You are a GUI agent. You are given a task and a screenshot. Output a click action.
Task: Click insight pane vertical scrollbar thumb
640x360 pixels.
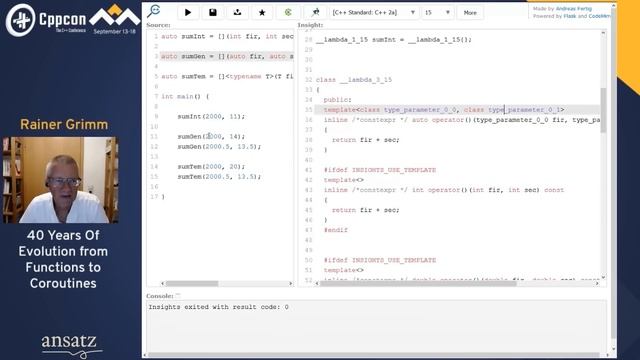(603, 110)
